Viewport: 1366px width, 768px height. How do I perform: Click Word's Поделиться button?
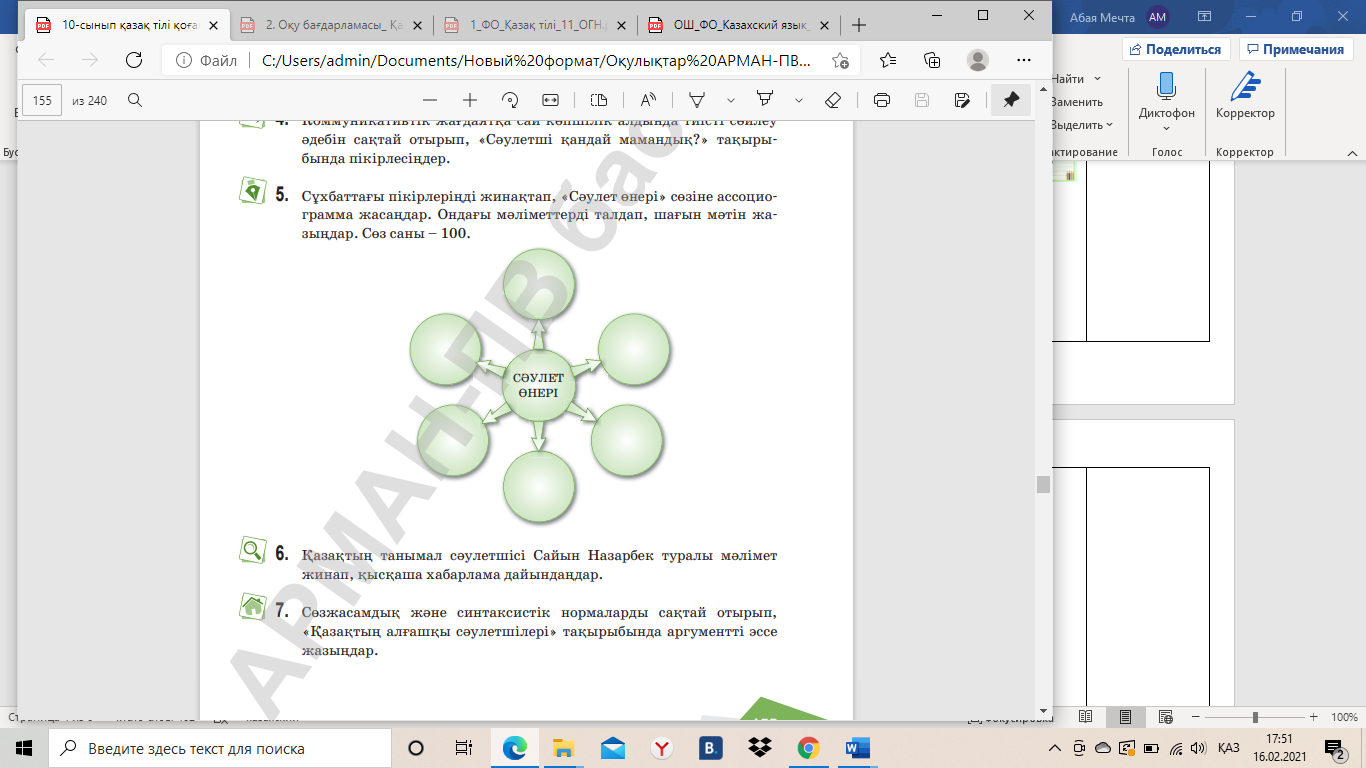[1176, 49]
